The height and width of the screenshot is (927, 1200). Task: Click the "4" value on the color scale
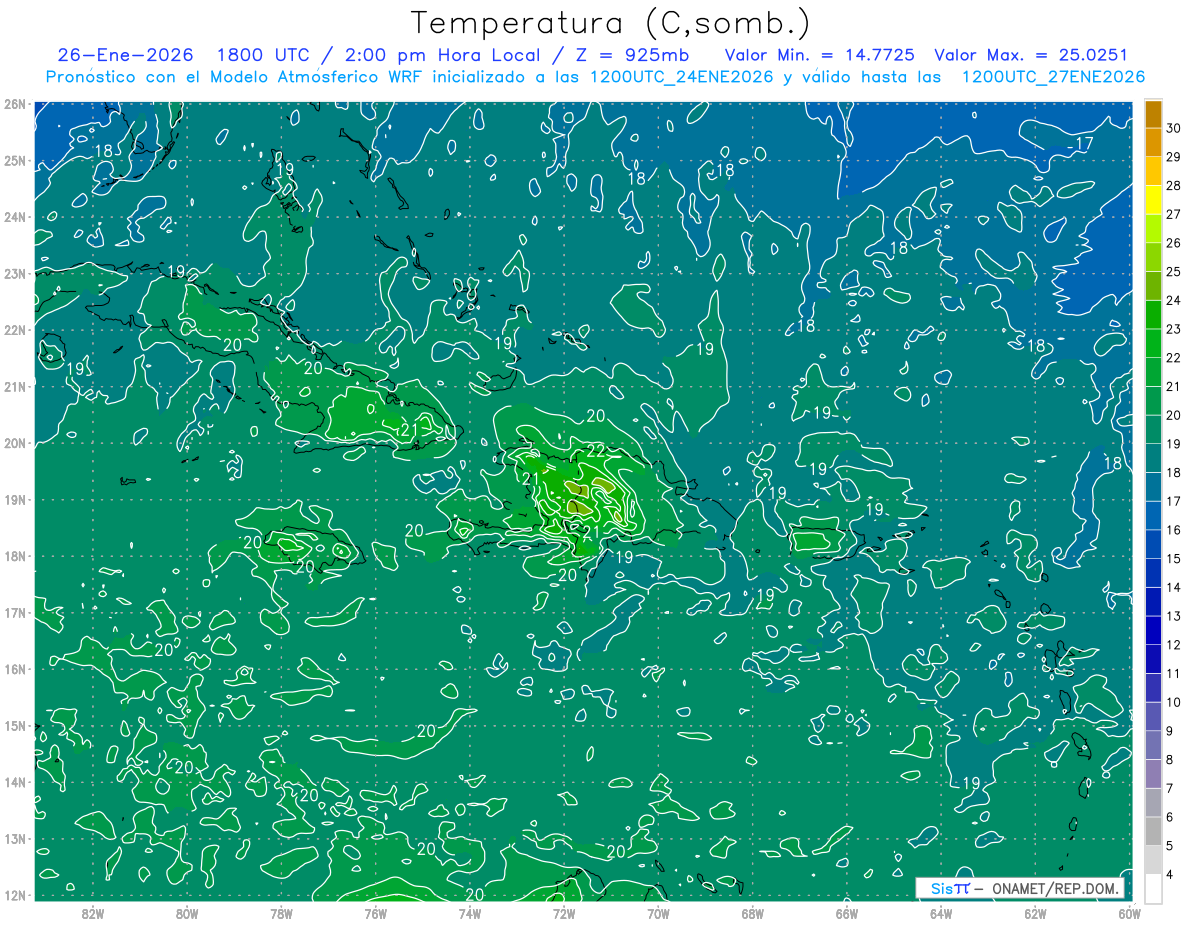pyautogui.click(x=1171, y=874)
